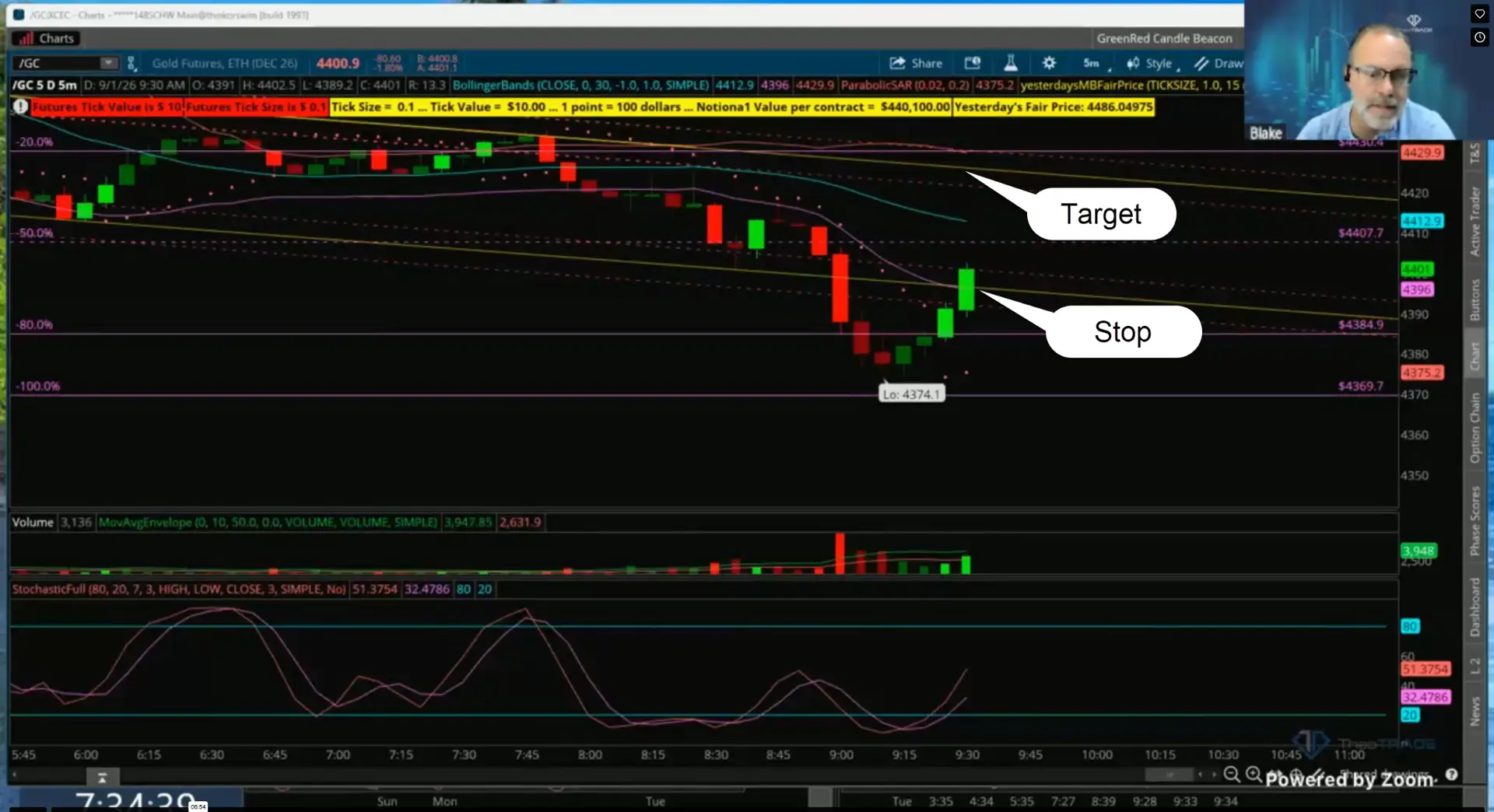Image resolution: width=1494 pixels, height=812 pixels.
Task: Click the flask studies icon
Action: [x=1011, y=63]
